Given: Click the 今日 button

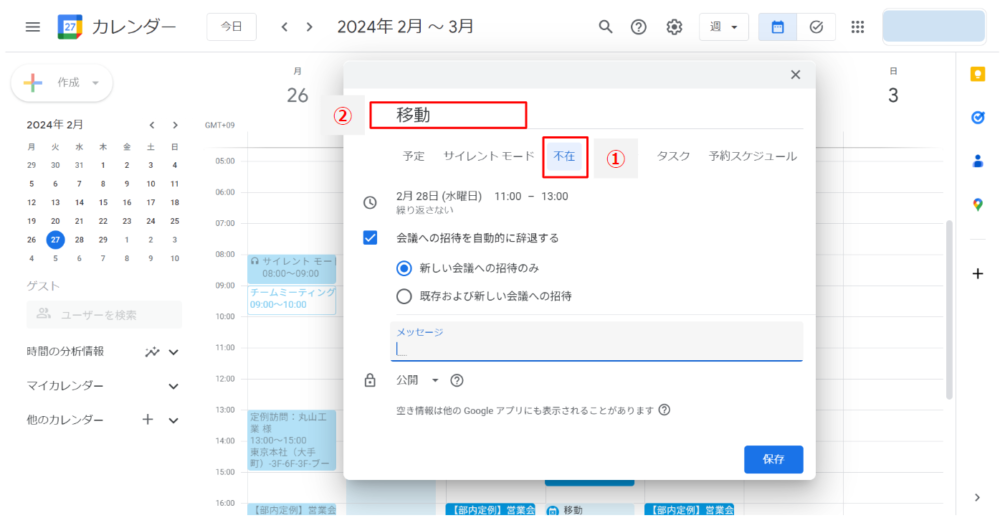Looking at the screenshot, I should coord(231,27).
